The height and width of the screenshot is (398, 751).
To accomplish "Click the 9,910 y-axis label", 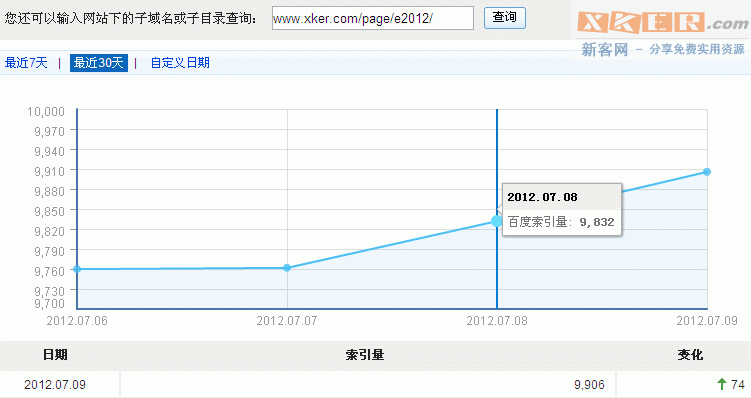I will pyautogui.click(x=49, y=171).
